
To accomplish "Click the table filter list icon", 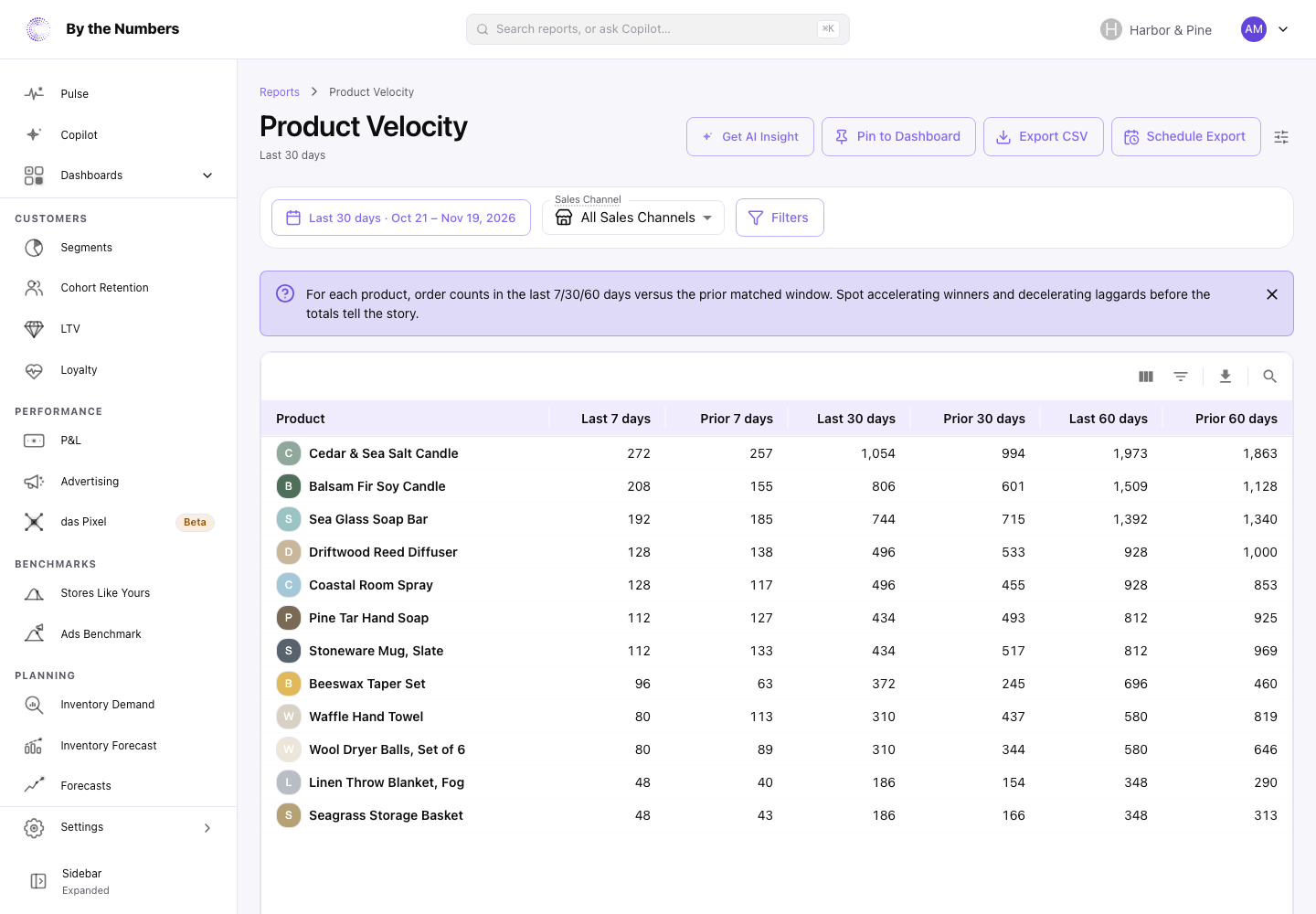I will pyautogui.click(x=1181, y=377).
